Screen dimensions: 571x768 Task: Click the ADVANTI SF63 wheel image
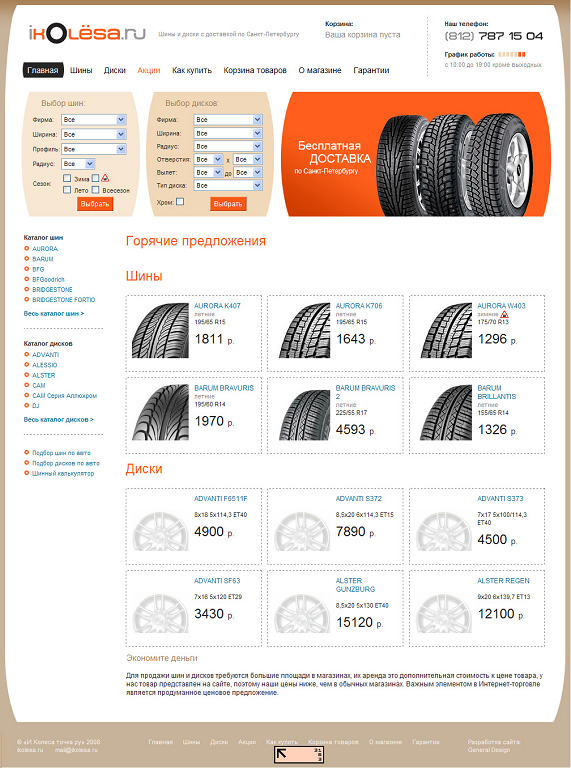pyautogui.click(x=161, y=613)
